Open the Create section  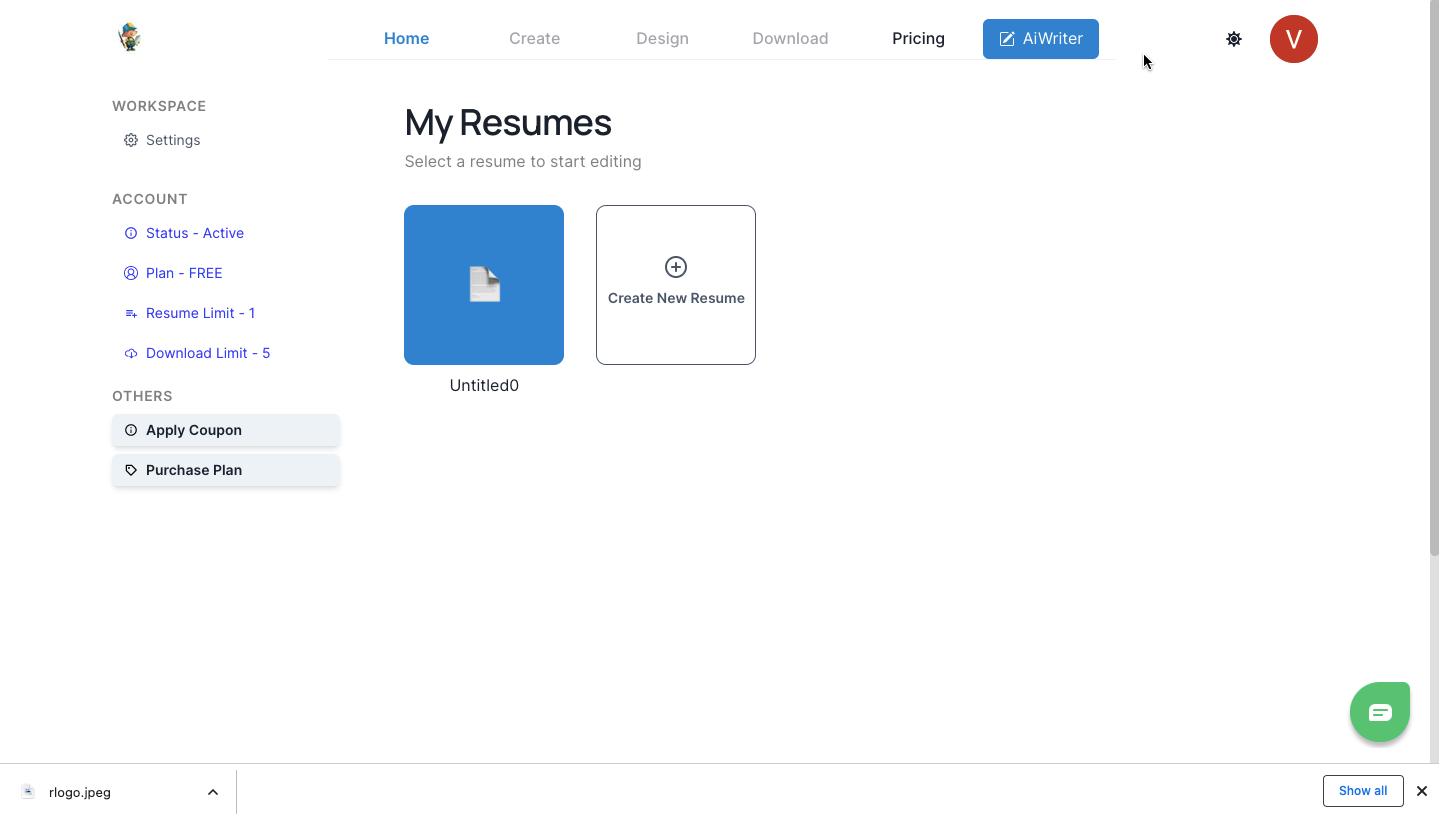[x=534, y=38]
